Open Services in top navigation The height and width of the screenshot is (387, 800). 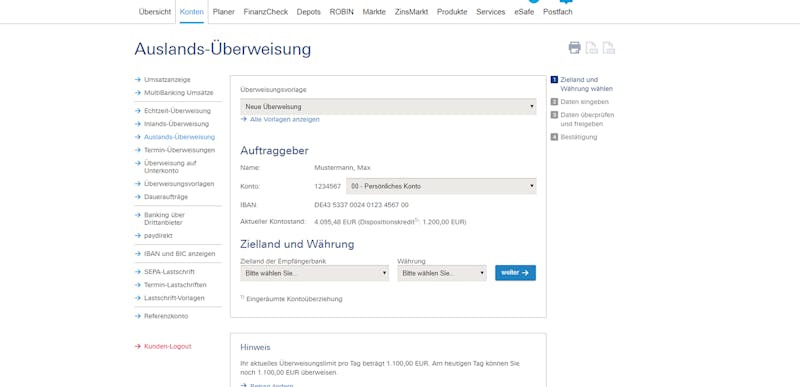tap(491, 12)
